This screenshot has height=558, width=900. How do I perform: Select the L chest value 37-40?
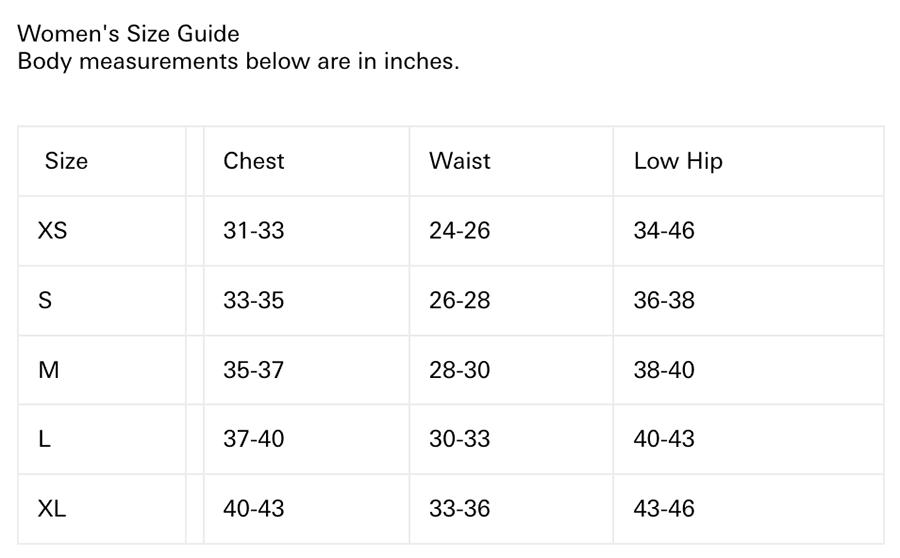(254, 439)
